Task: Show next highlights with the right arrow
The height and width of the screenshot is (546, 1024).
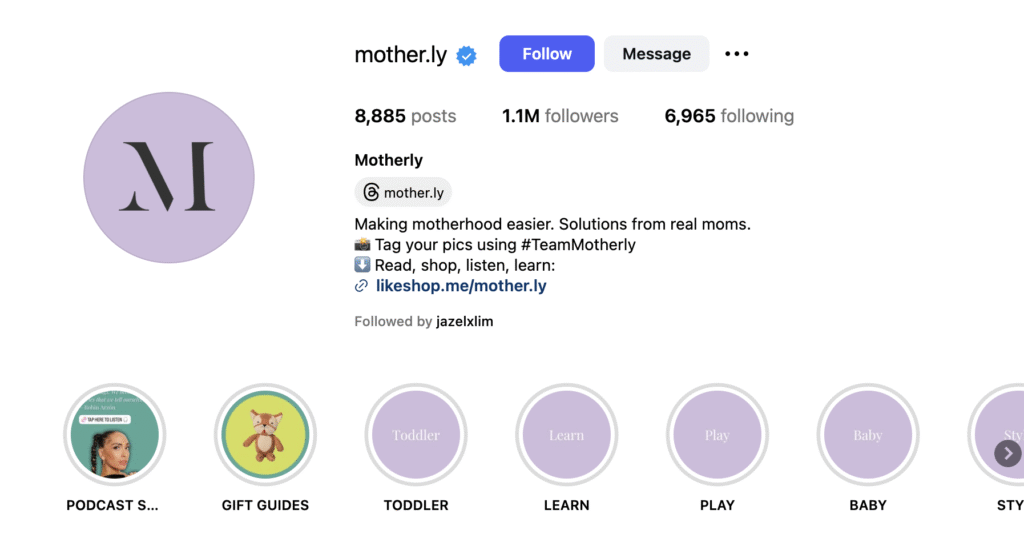Action: point(1008,453)
